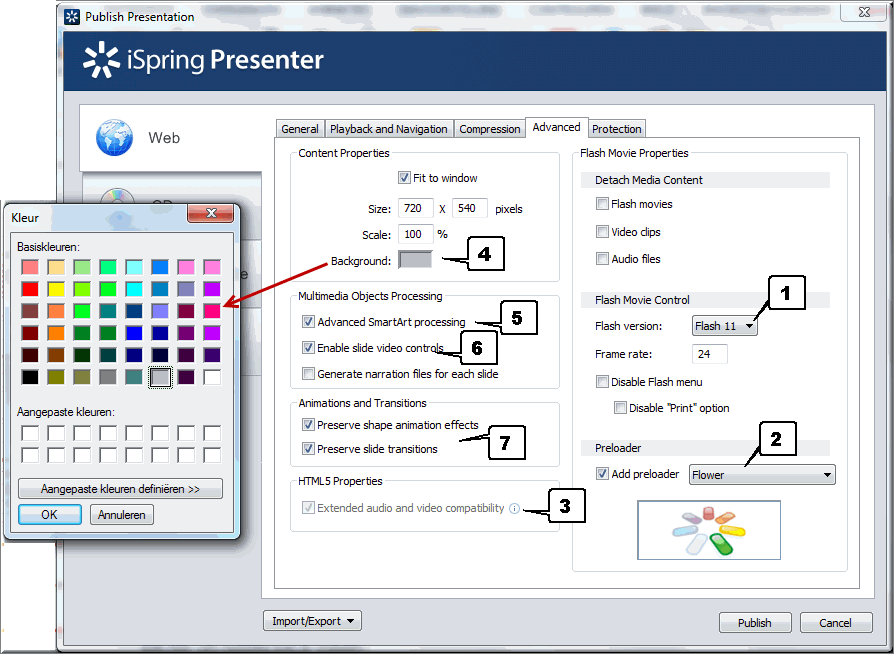Uncheck the Add preloader checkbox
The height and width of the screenshot is (654, 894).
(x=602, y=474)
